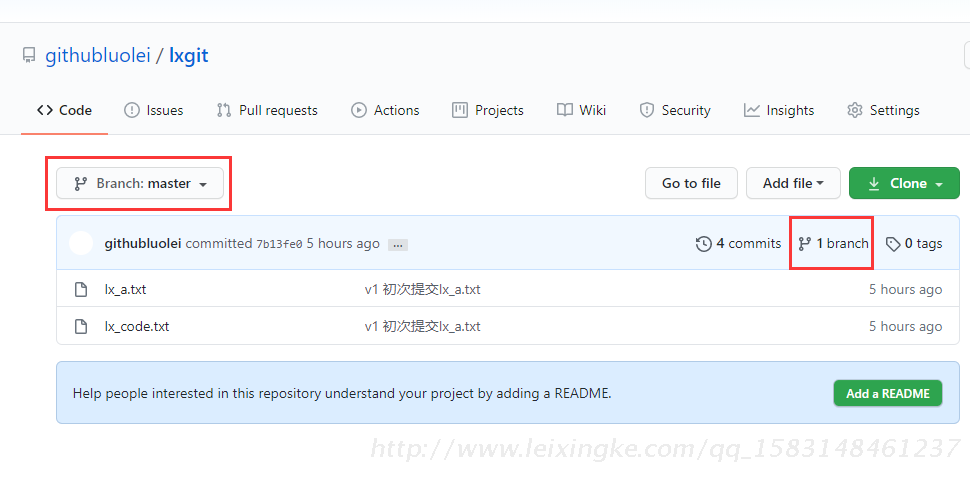The height and width of the screenshot is (477, 970).
Task: Click the committer avatar circle
Action: point(81,243)
